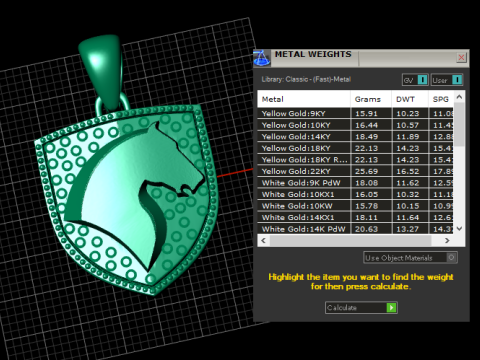Toggle Use Object Materials option
This screenshot has width=480, height=360.
(410, 258)
